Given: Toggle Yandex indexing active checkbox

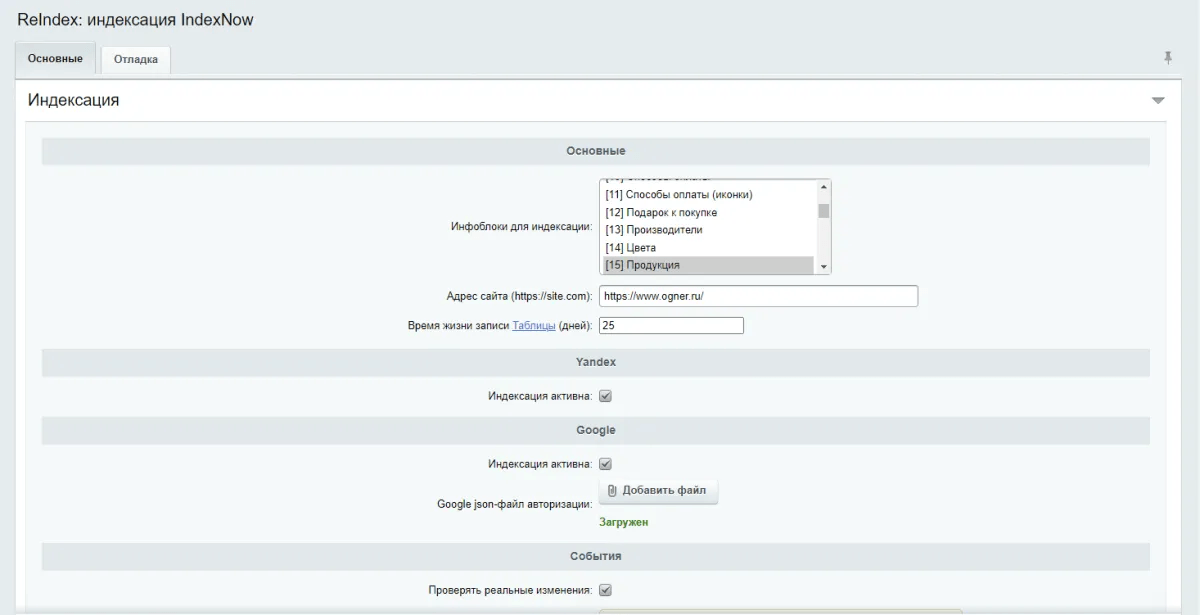Looking at the screenshot, I should click(605, 396).
